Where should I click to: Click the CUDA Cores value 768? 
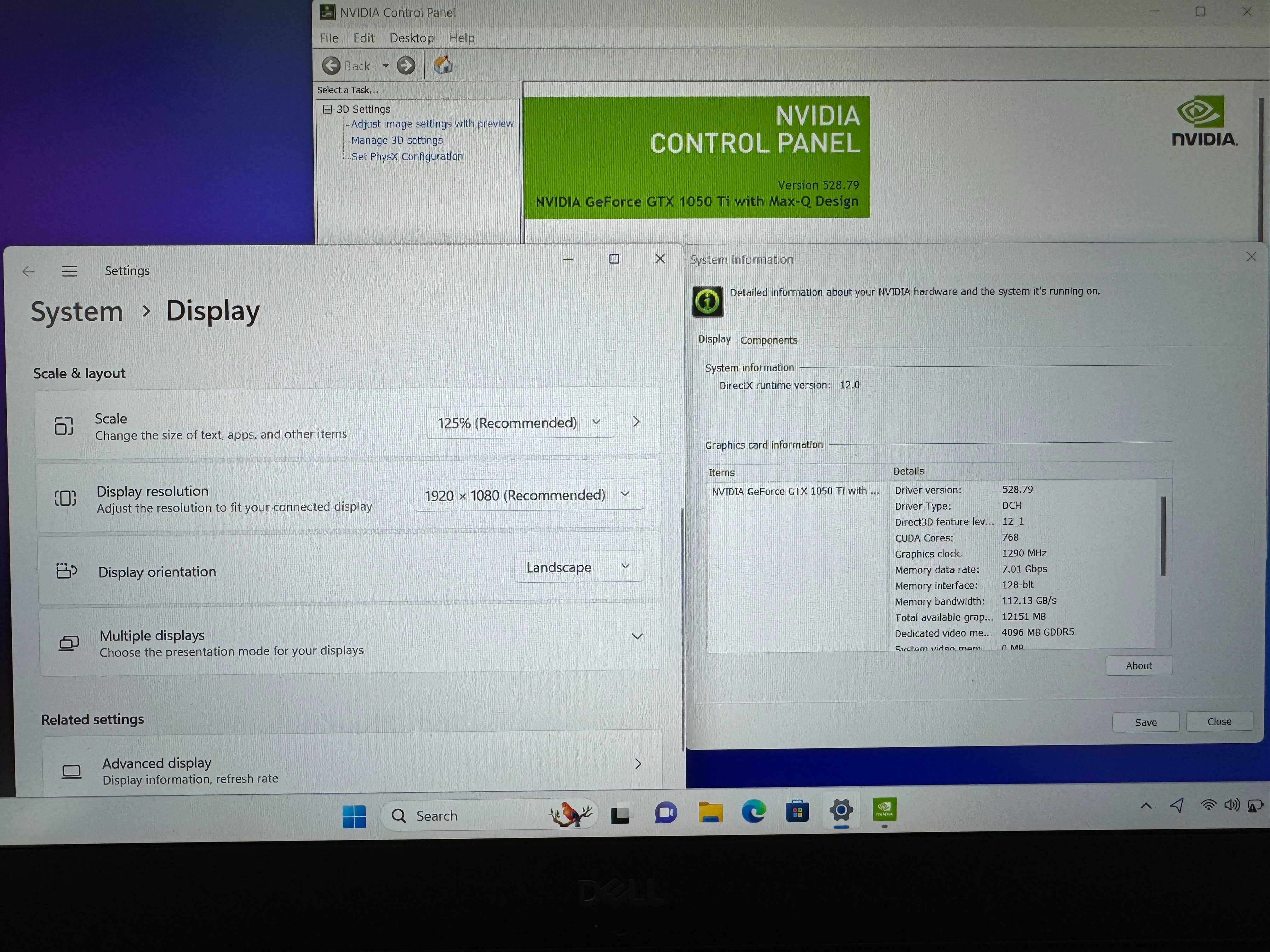(x=1010, y=537)
